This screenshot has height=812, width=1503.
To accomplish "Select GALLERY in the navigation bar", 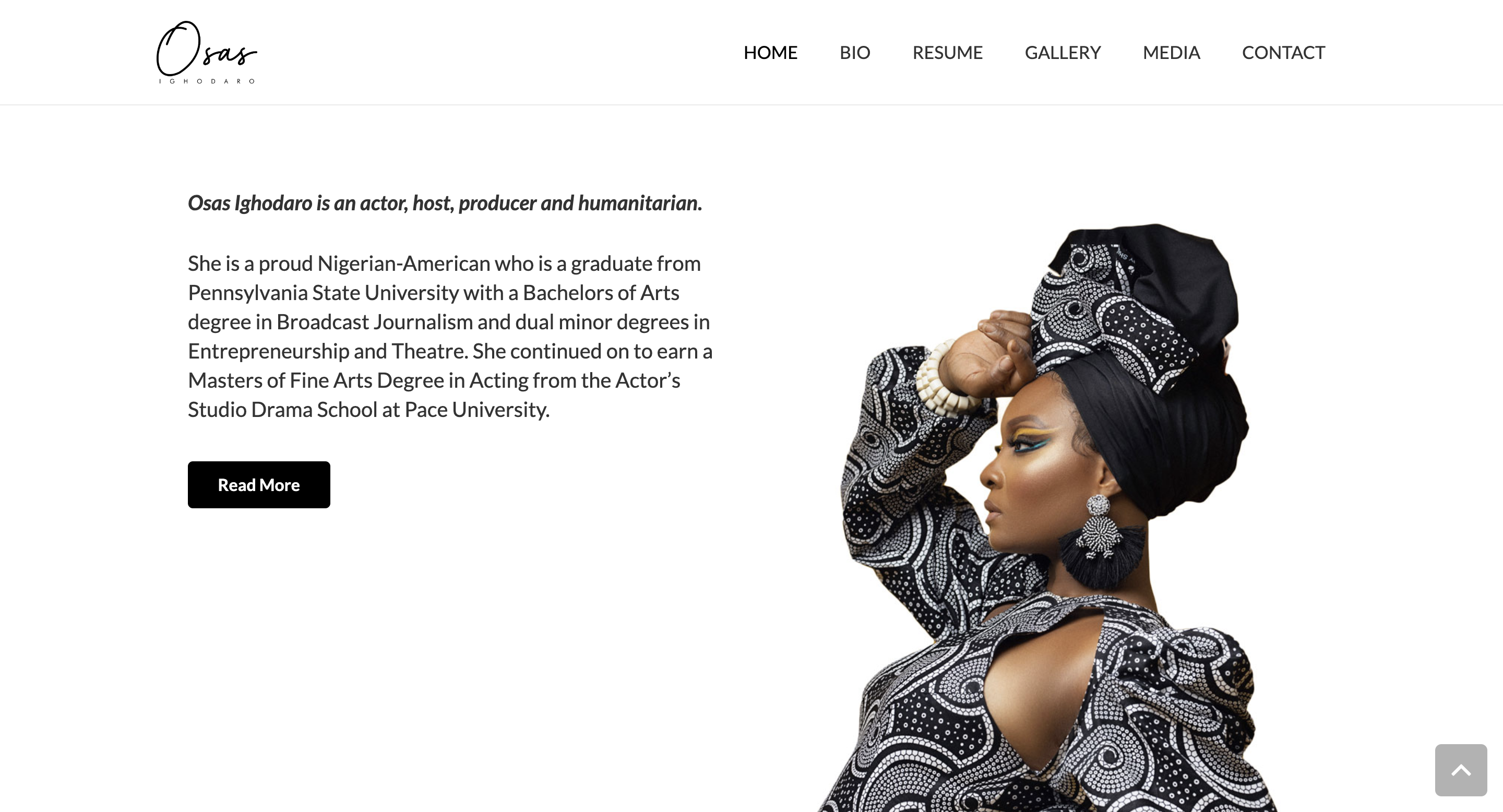I will 1063,53.
